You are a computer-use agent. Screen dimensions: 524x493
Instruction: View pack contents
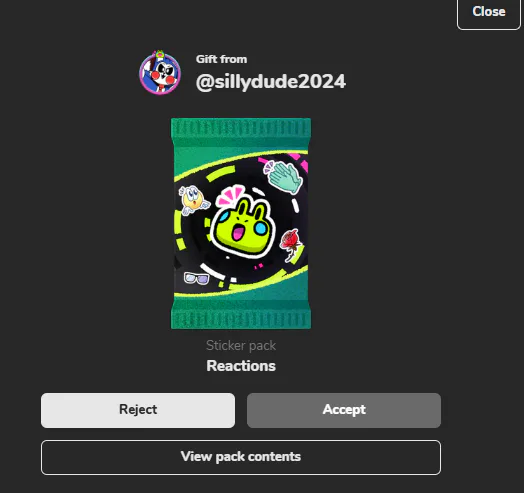[241, 457]
